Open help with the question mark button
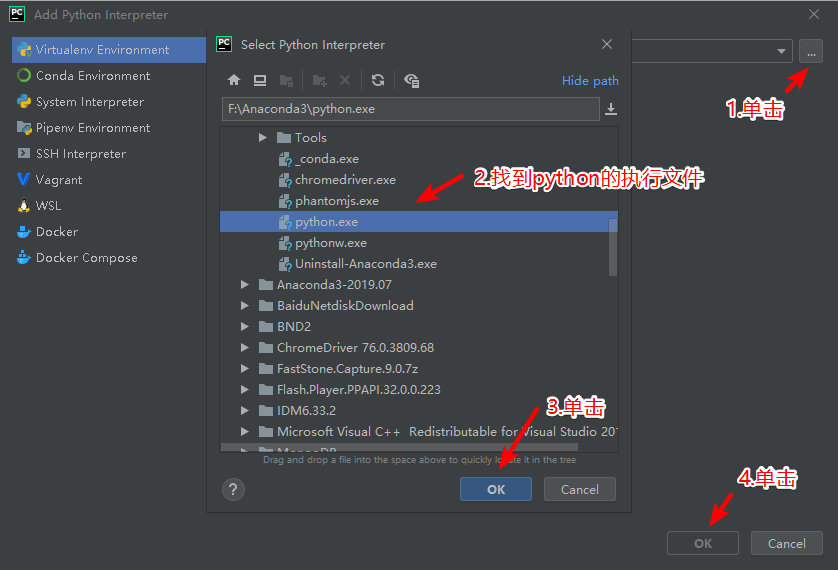 click(x=233, y=489)
